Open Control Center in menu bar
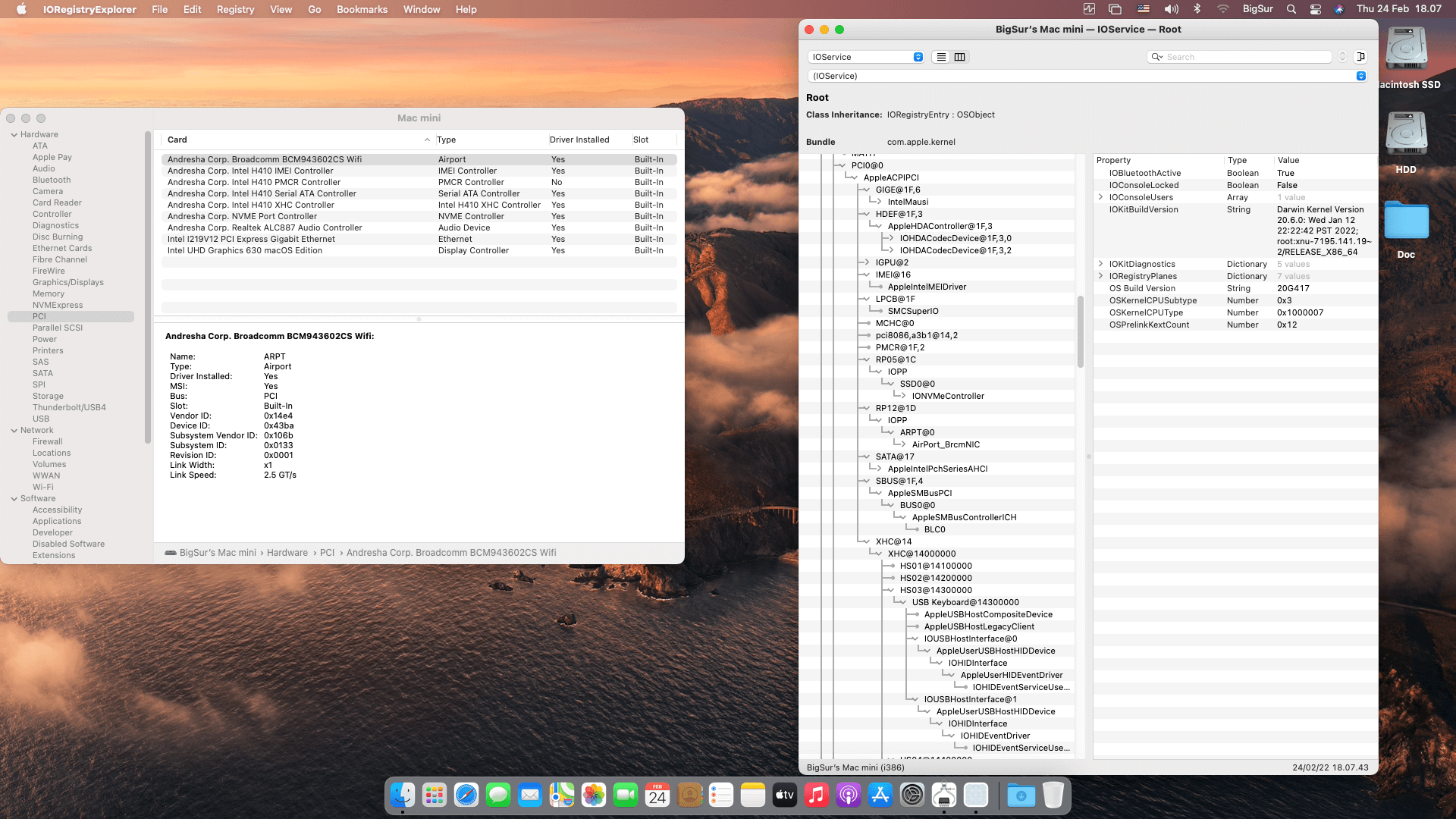 (x=1316, y=9)
